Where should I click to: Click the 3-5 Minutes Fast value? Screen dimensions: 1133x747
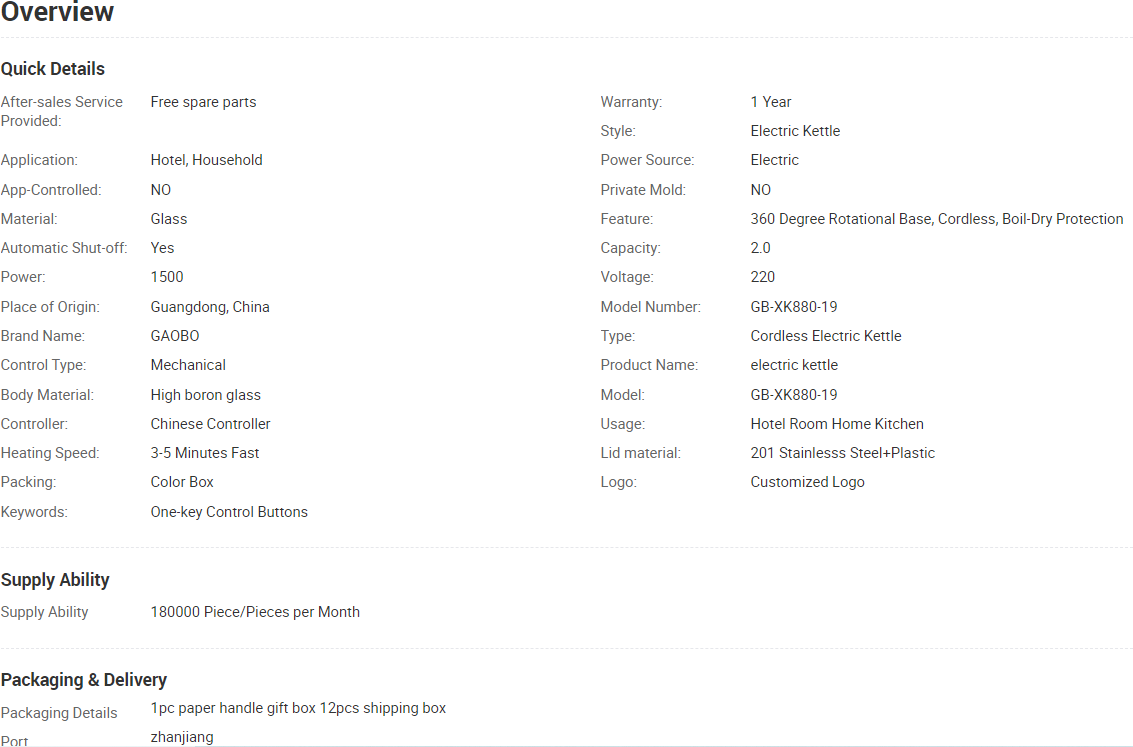click(204, 453)
